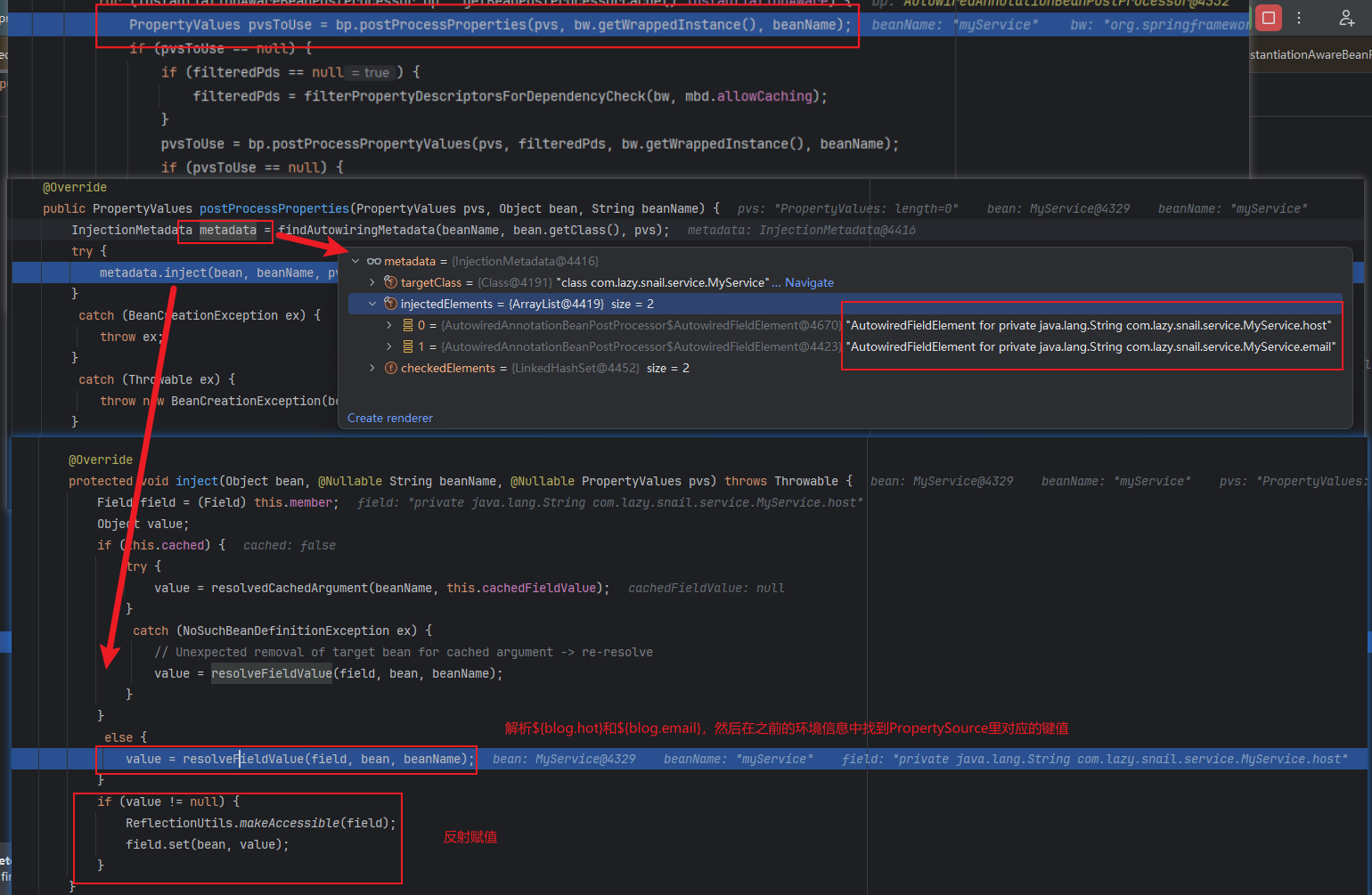The image size is (1372, 895).
Task: Click the value = resolveFieldValue line in the else block
Action: (x=300, y=759)
